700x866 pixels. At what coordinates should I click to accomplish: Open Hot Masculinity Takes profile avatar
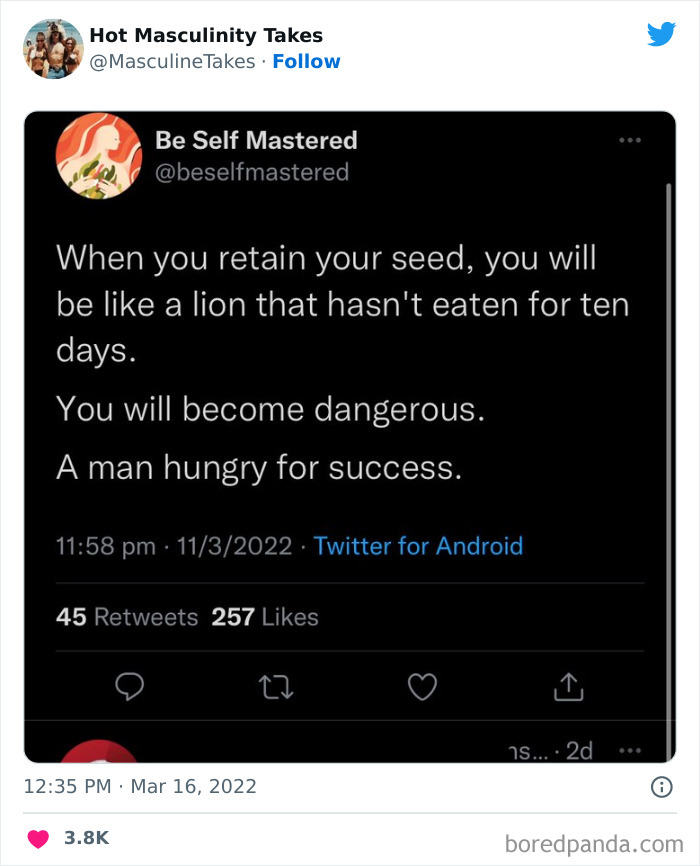tap(52, 45)
